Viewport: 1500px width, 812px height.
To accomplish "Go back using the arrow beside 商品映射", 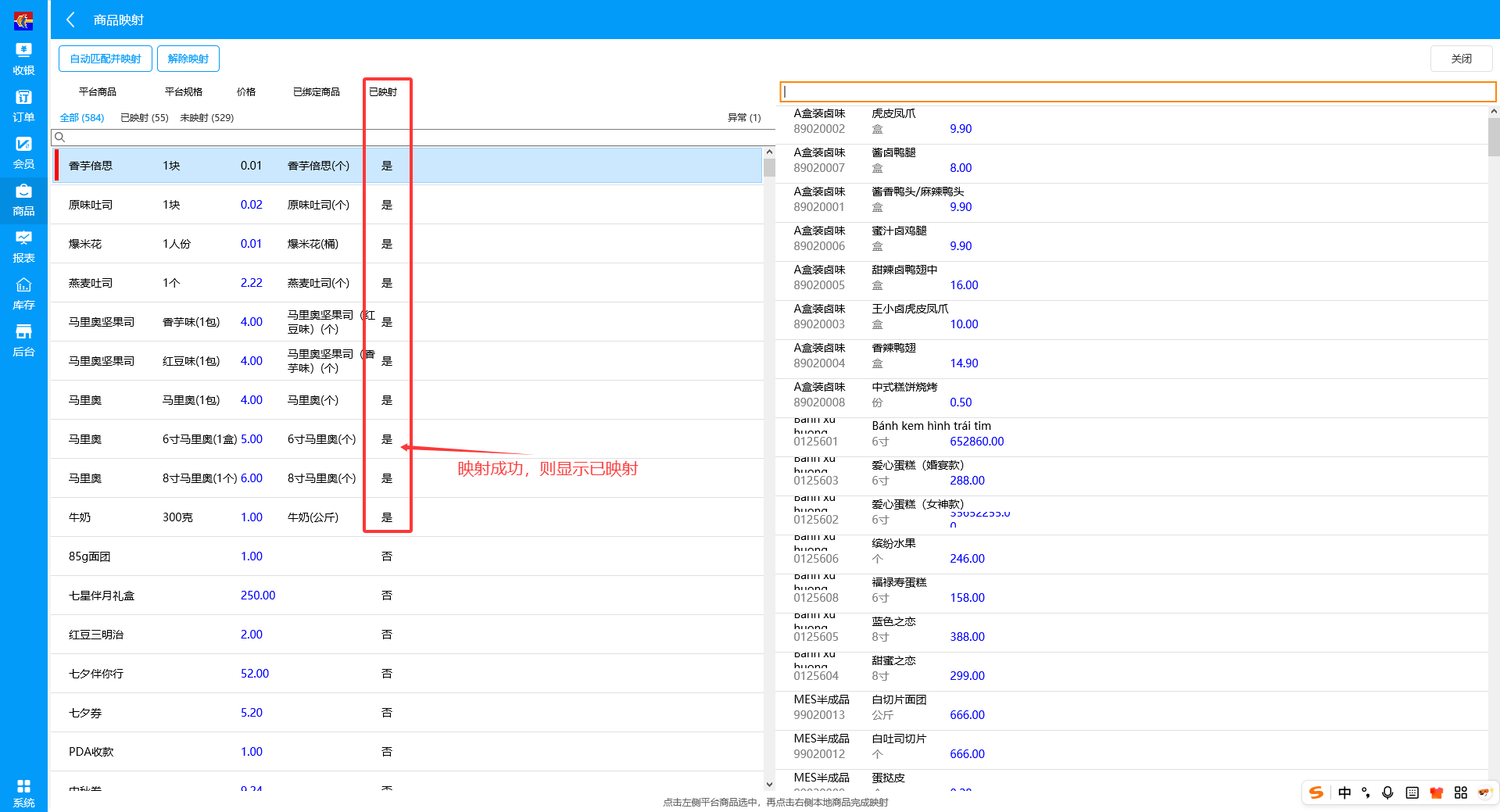I will point(71,20).
